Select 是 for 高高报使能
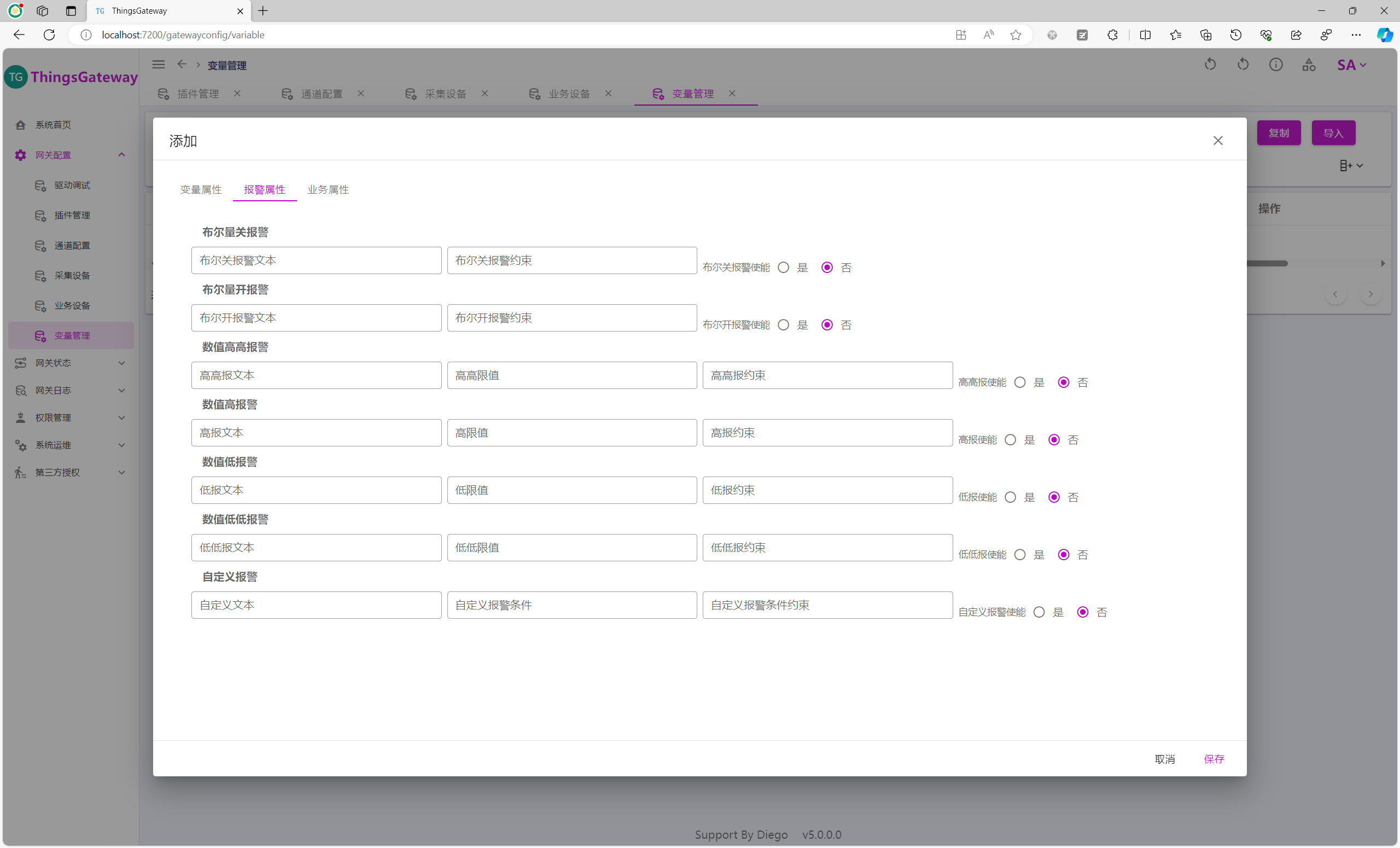This screenshot has width=1400, height=848. [1020, 382]
